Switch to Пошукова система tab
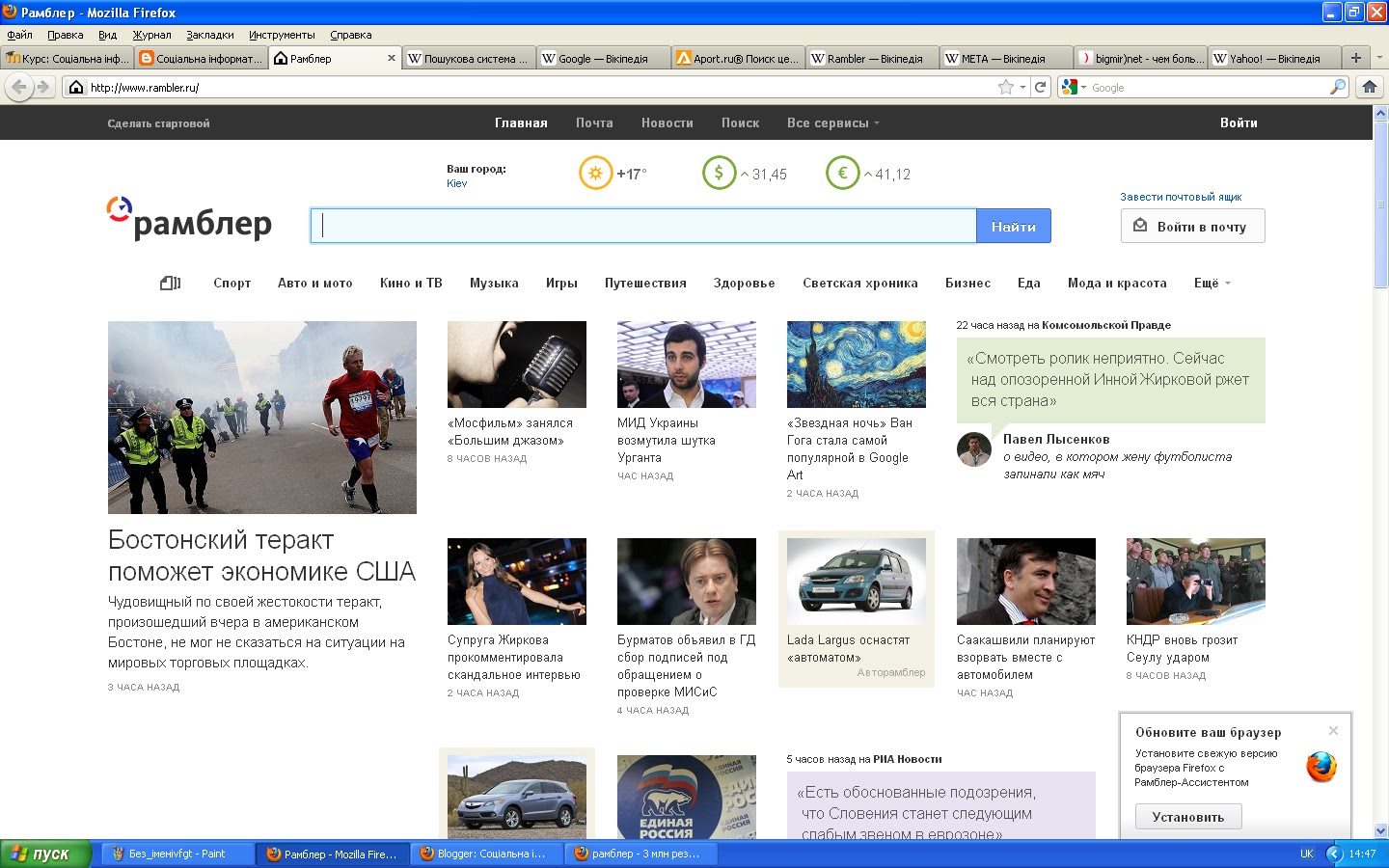Image resolution: width=1389 pixels, height=868 pixels. tap(468, 58)
